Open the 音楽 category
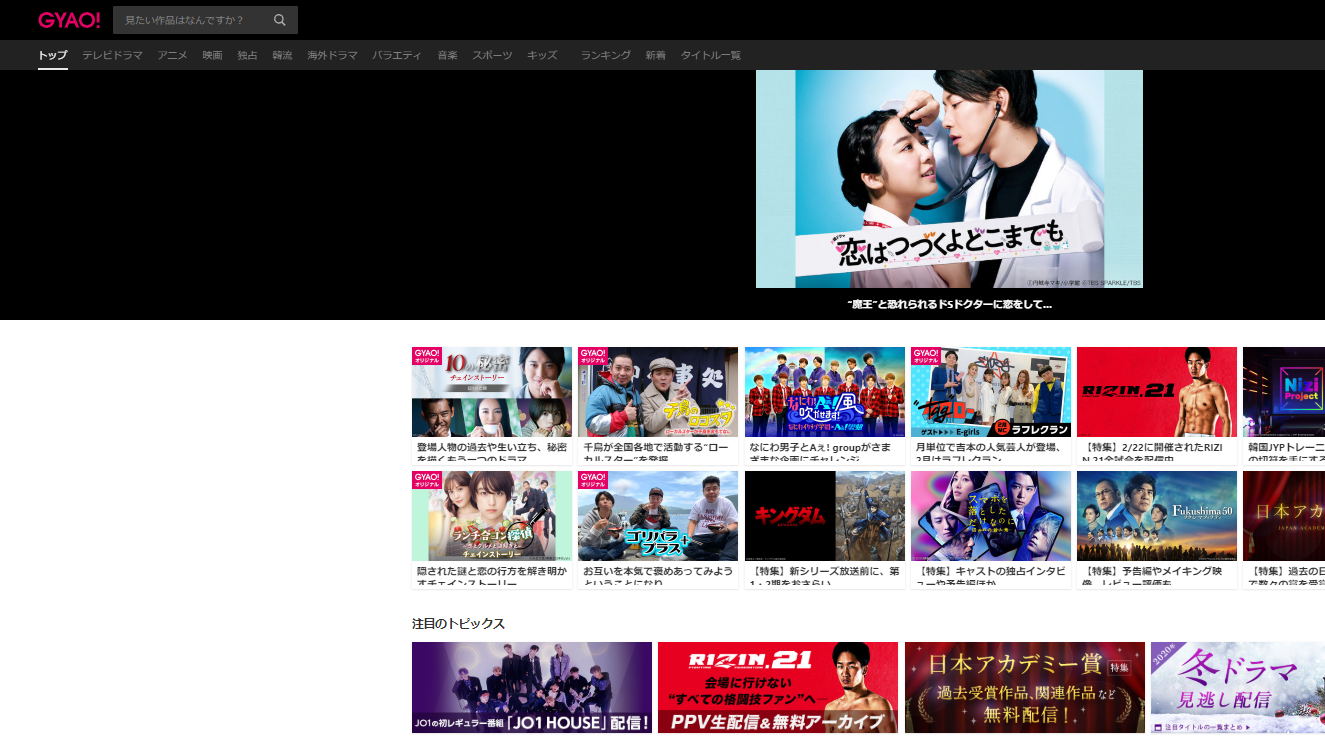The height and width of the screenshot is (746, 1325). pos(447,55)
